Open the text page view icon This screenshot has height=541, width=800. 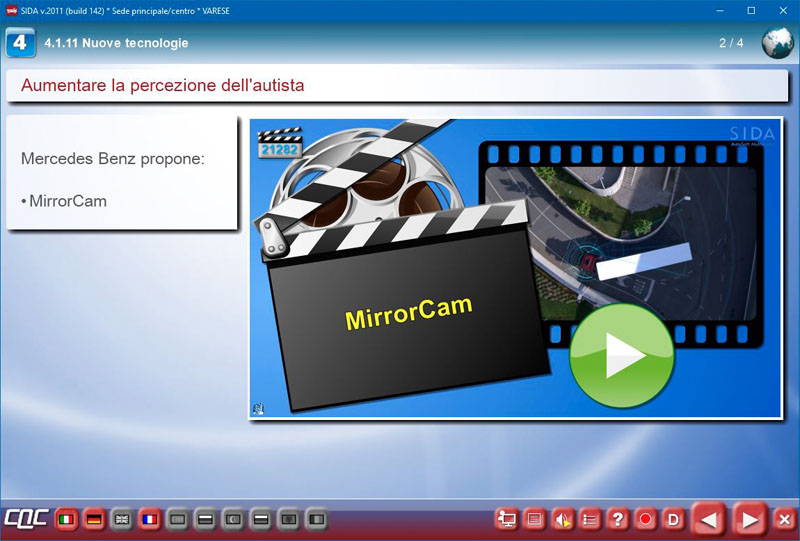[534, 519]
